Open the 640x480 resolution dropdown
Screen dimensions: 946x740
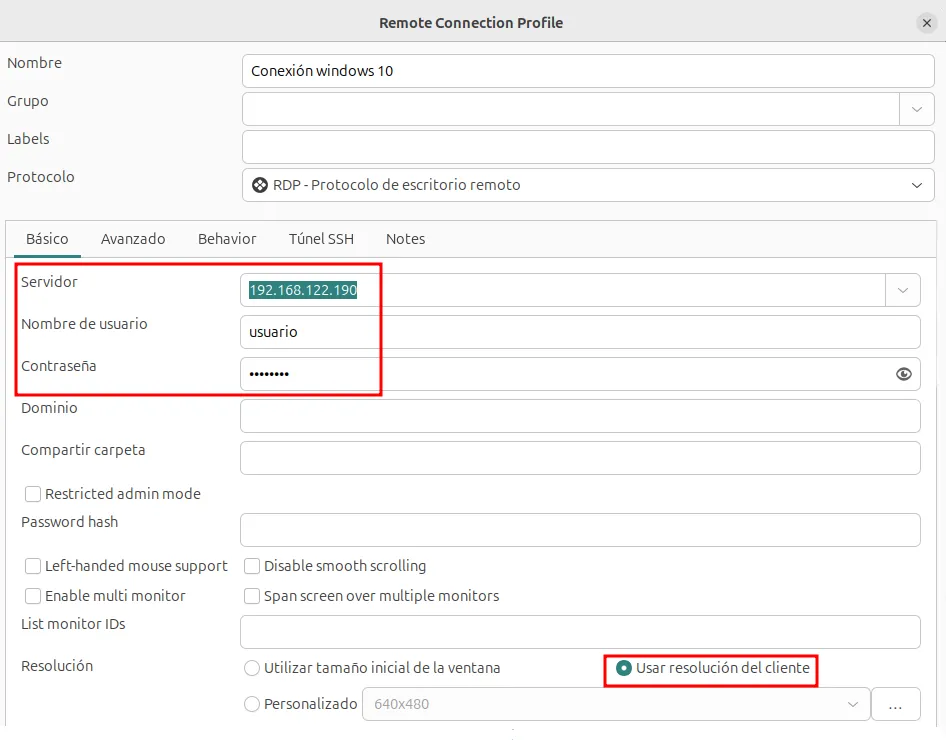pos(852,704)
